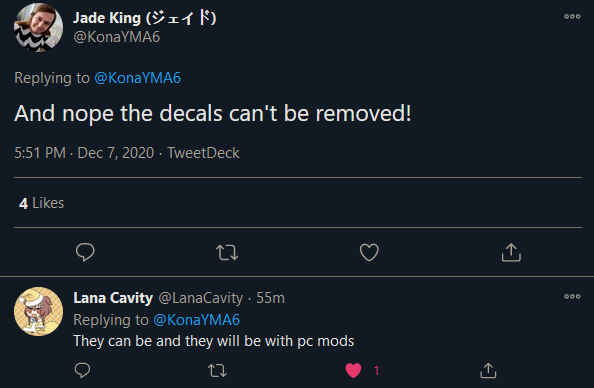Open Lana Cavity display name profile

pos(113,298)
